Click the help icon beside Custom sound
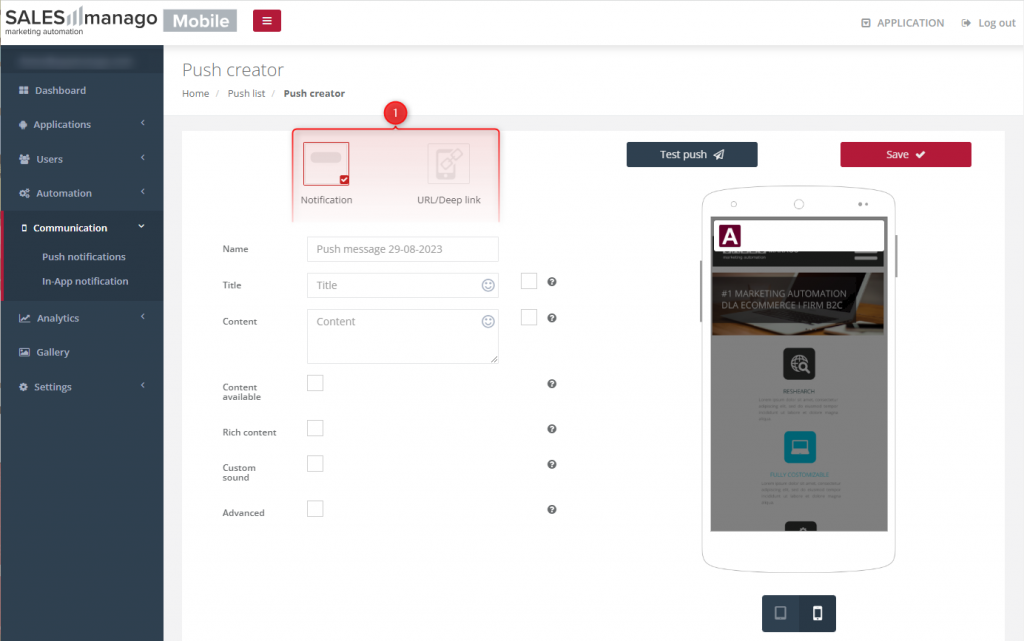 click(x=551, y=464)
